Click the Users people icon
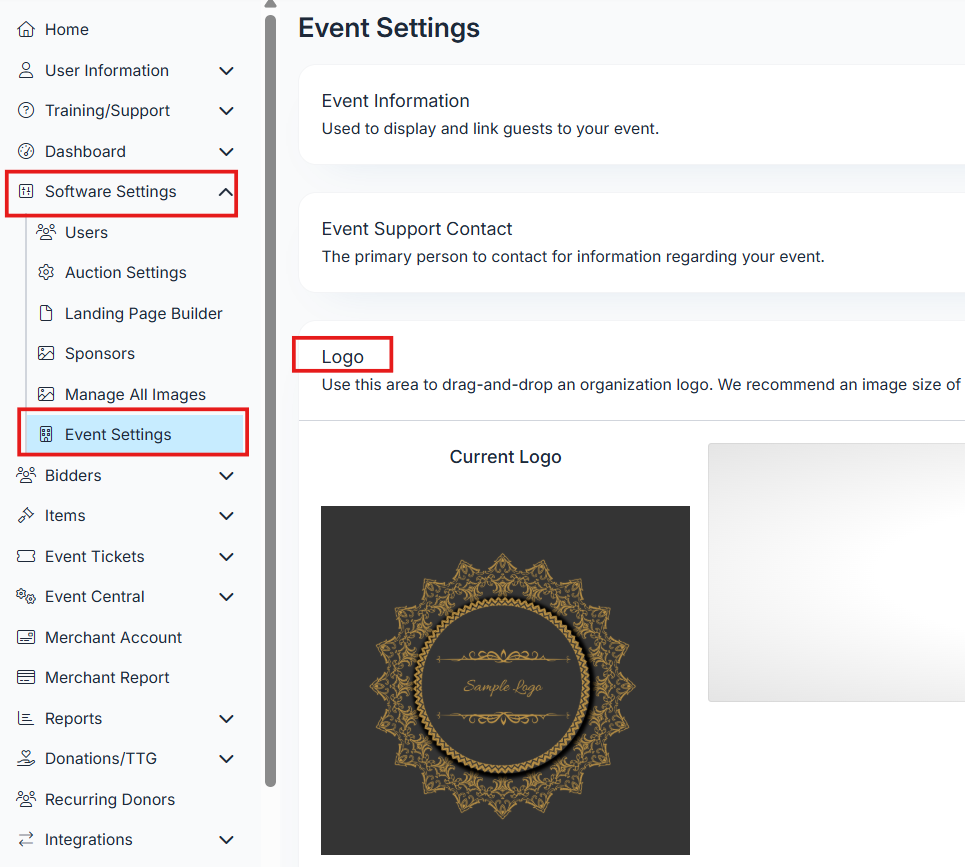 pos(46,232)
